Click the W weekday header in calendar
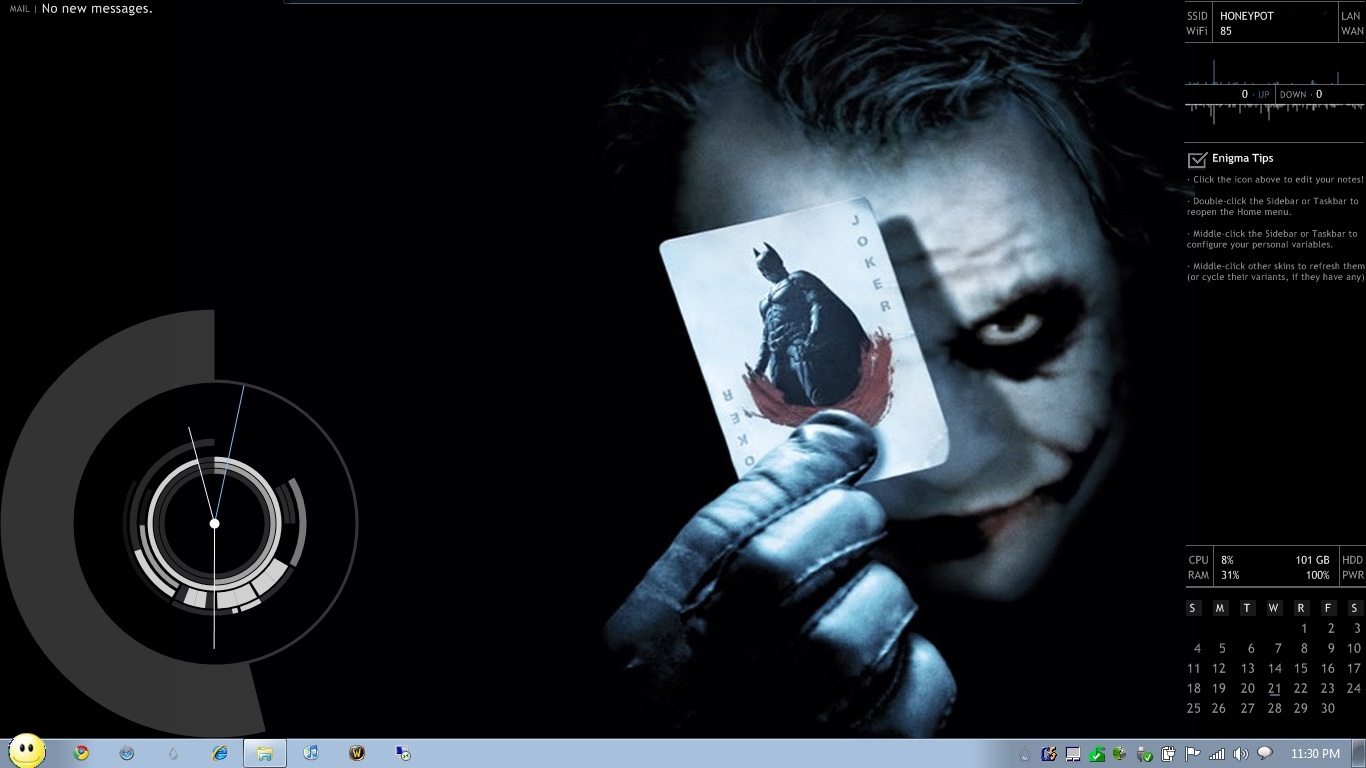The width and height of the screenshot is (1366, 768). click(1274, 608)
